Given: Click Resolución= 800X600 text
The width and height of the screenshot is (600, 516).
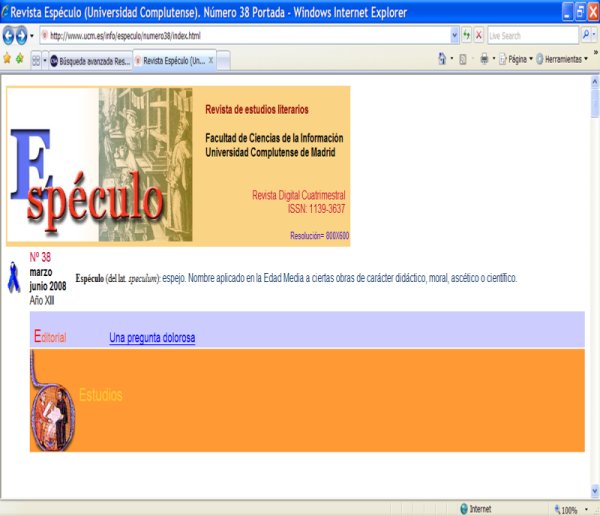Looking at the screenshot, I should coord(320,236).
